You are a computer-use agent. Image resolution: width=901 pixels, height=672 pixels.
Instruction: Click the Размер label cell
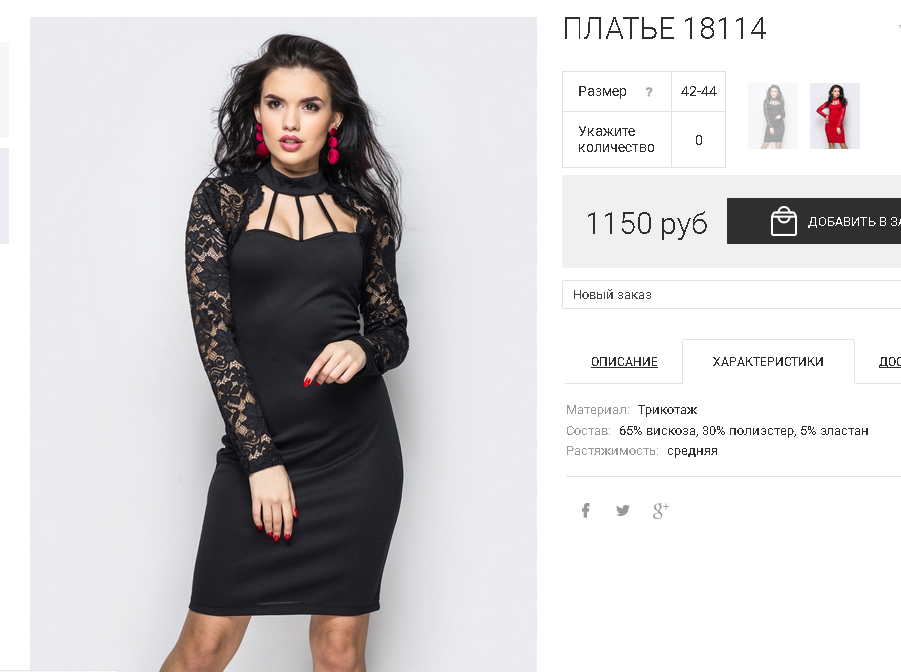[617, 91]
